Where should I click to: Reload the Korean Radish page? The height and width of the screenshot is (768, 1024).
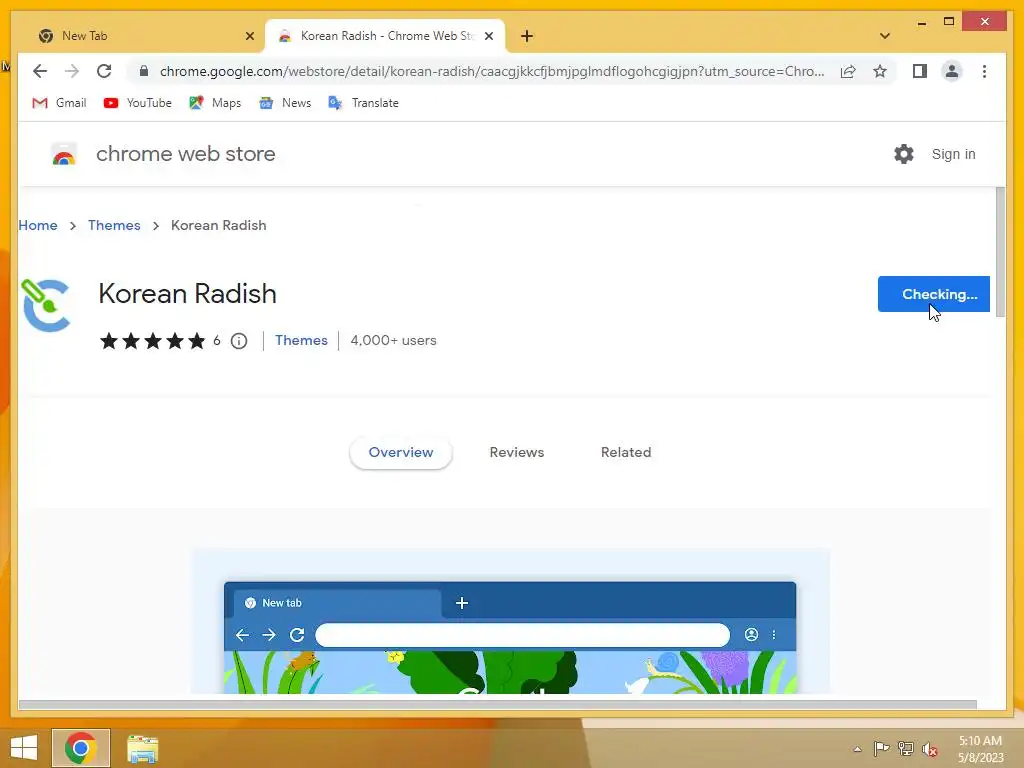tap(104, 71)
